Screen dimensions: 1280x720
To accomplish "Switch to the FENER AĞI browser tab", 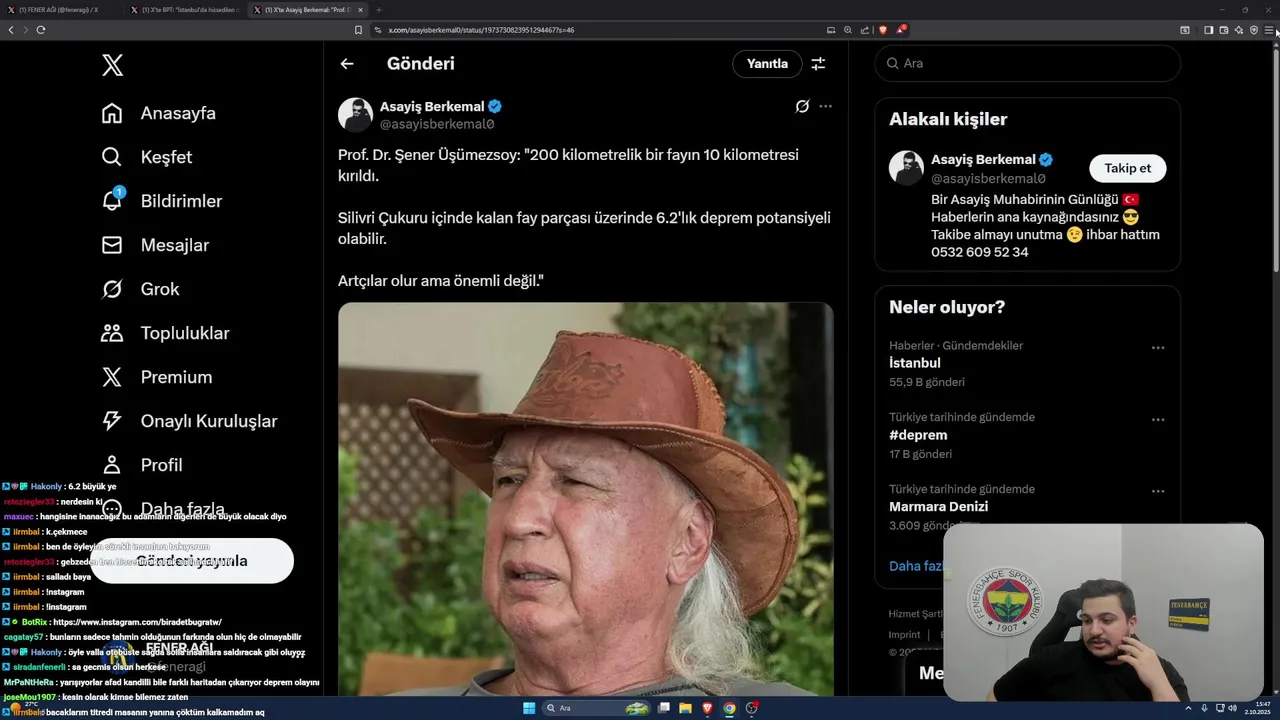I will [60, 10].
